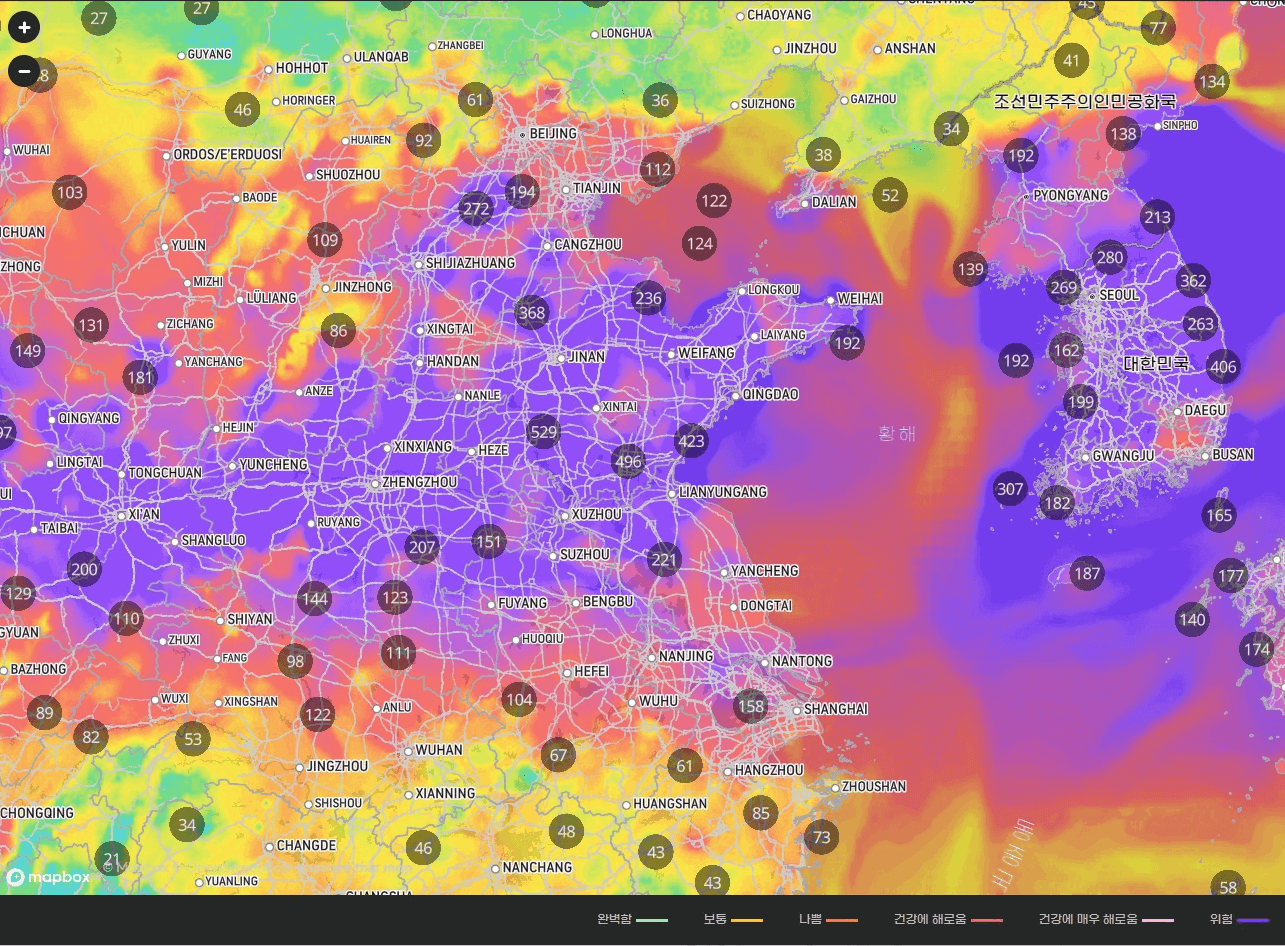Open the 21 marker near Chongqing
This screenshot has width=1285, height=946.
pyautogui.click(x=112, y=858)
